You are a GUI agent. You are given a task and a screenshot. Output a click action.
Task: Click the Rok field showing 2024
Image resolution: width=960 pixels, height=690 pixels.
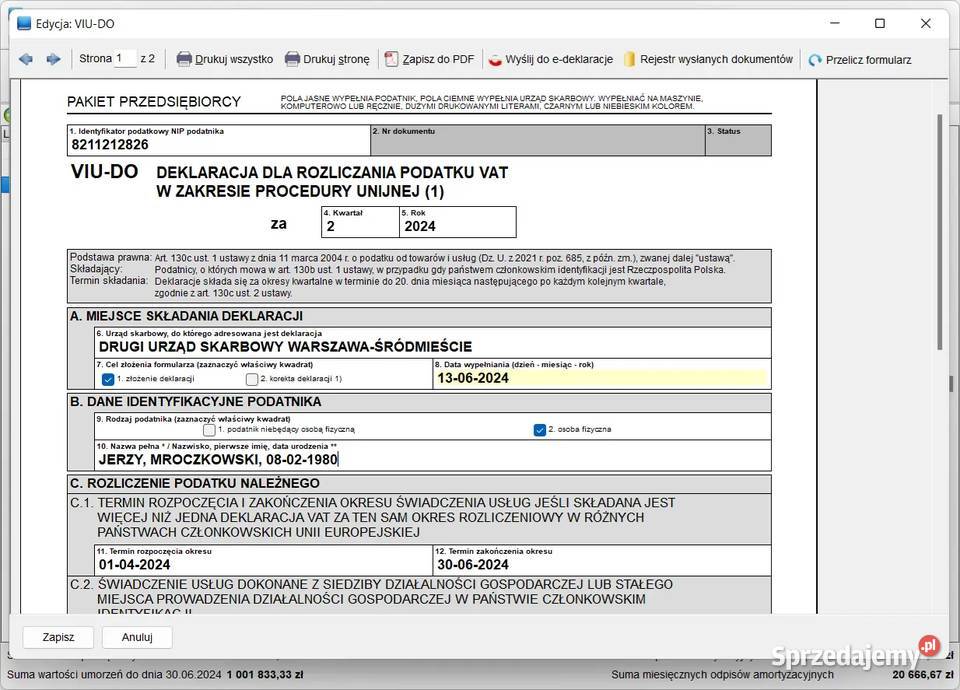pyautogui.click(x=456, y=226)
